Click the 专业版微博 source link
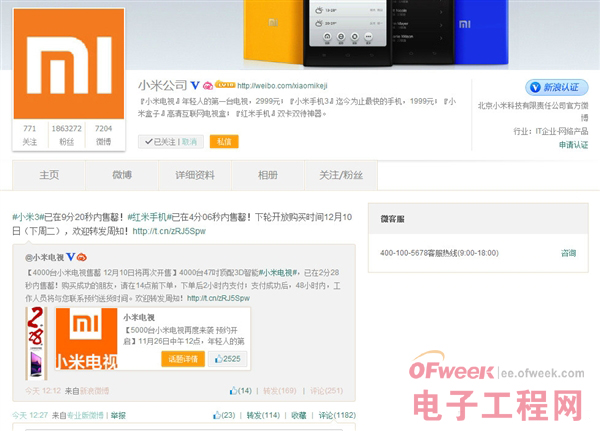 click(x=85, y=415)
